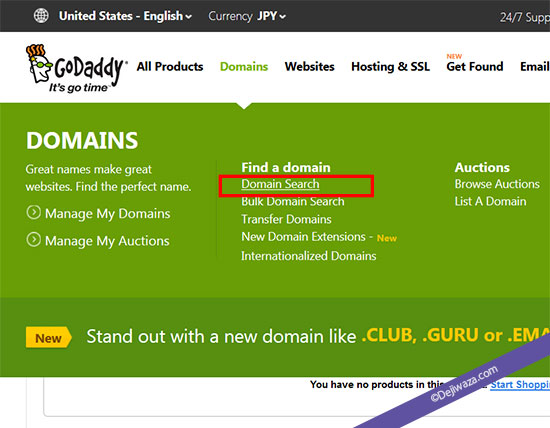Viewport: 550px width, 428px height.
Task: Click the Start Shopping link
Action: click(x=520, y=385)
